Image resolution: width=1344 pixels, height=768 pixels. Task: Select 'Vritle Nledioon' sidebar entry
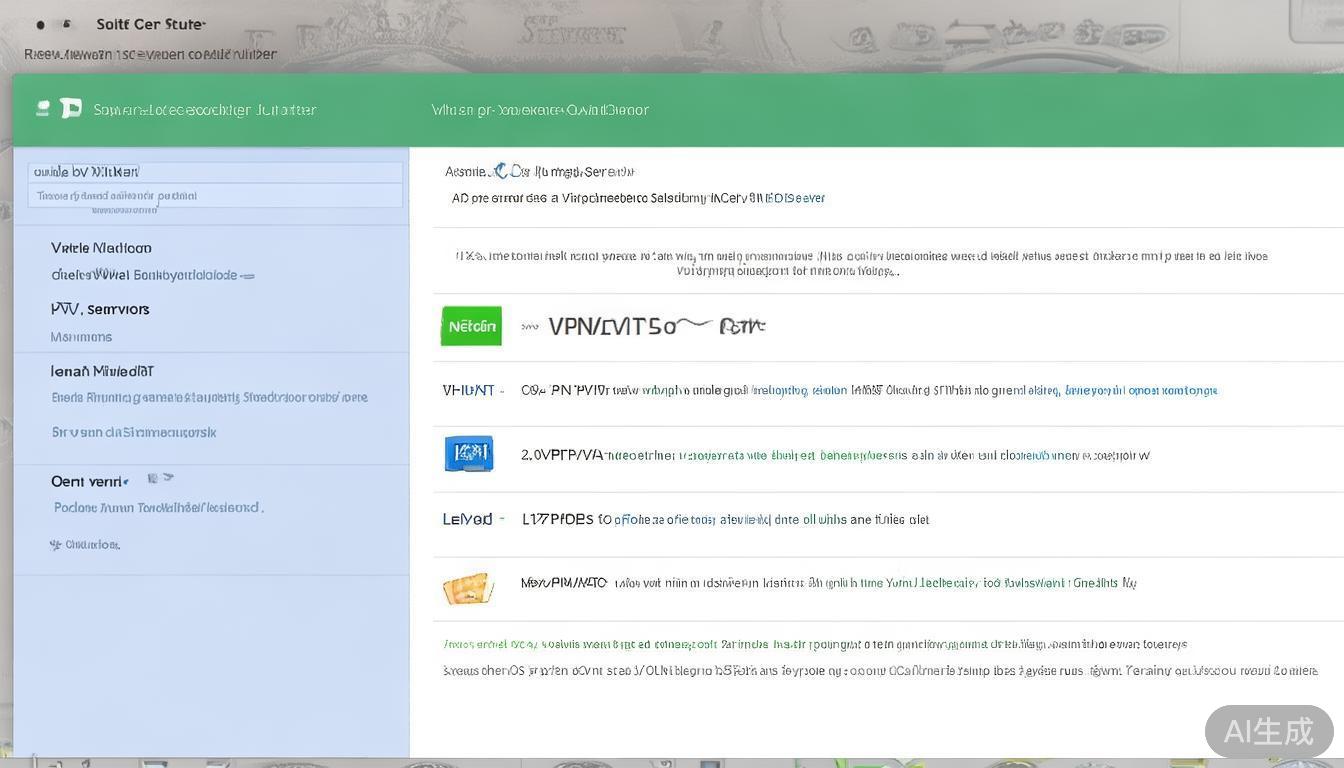[x=101, y=248]
